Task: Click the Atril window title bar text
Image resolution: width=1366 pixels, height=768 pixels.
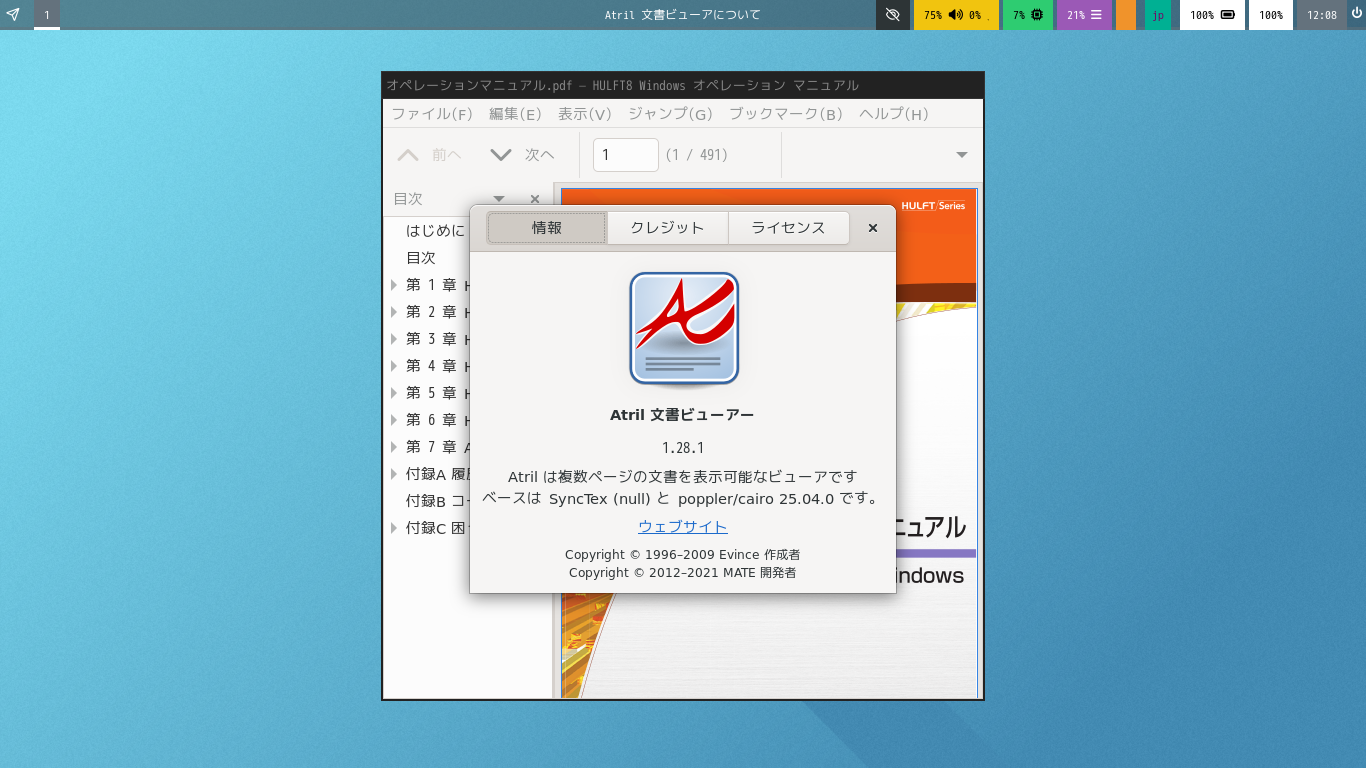Action: 622,85
